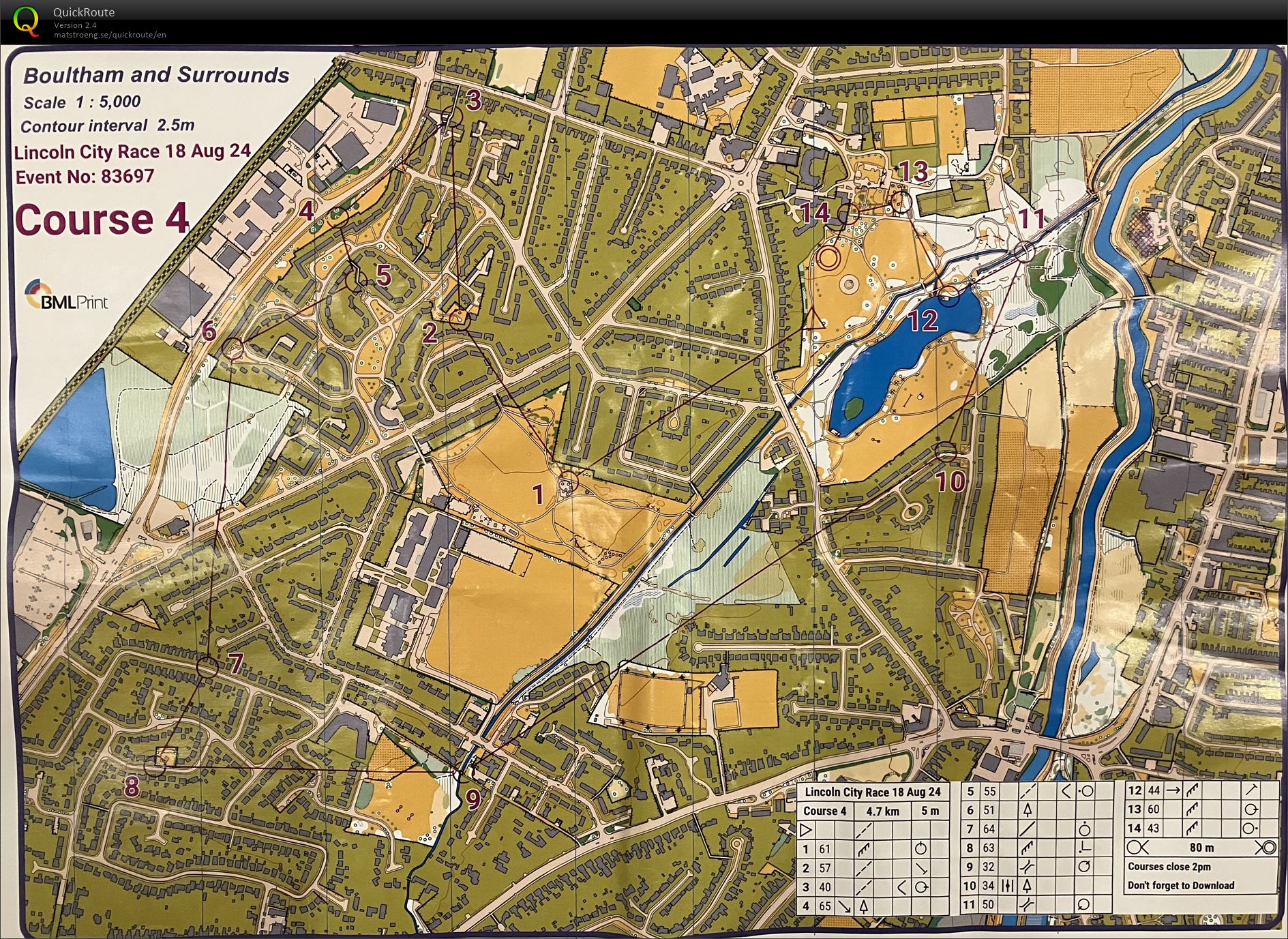Click control code 43 in the table
Viewport: 1288px width, 939px height.
[x=1154, y=828]
